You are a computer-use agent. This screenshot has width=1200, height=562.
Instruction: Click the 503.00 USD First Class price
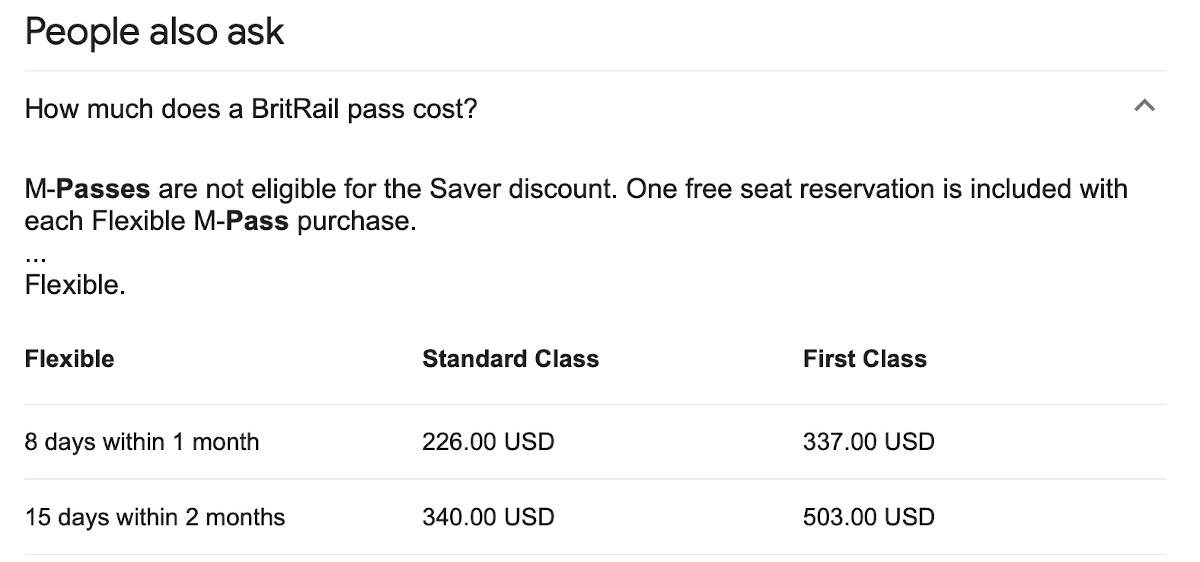(x=868, y=517)
